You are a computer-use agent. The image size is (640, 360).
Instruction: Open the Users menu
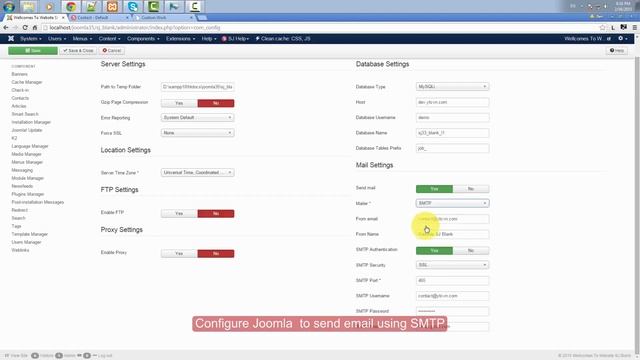pos(57,38)
